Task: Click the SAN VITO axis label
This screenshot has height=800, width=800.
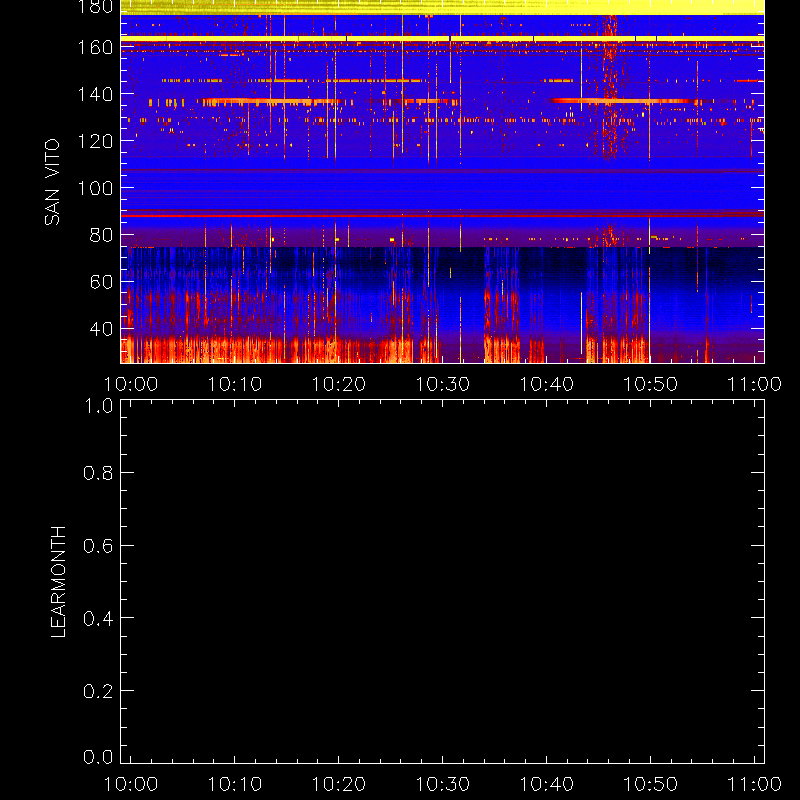Action: [x=52, y=182]
